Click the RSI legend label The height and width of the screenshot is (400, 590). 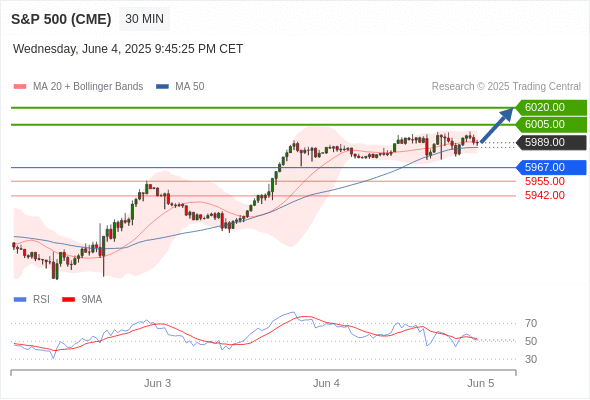click(41, 300)
